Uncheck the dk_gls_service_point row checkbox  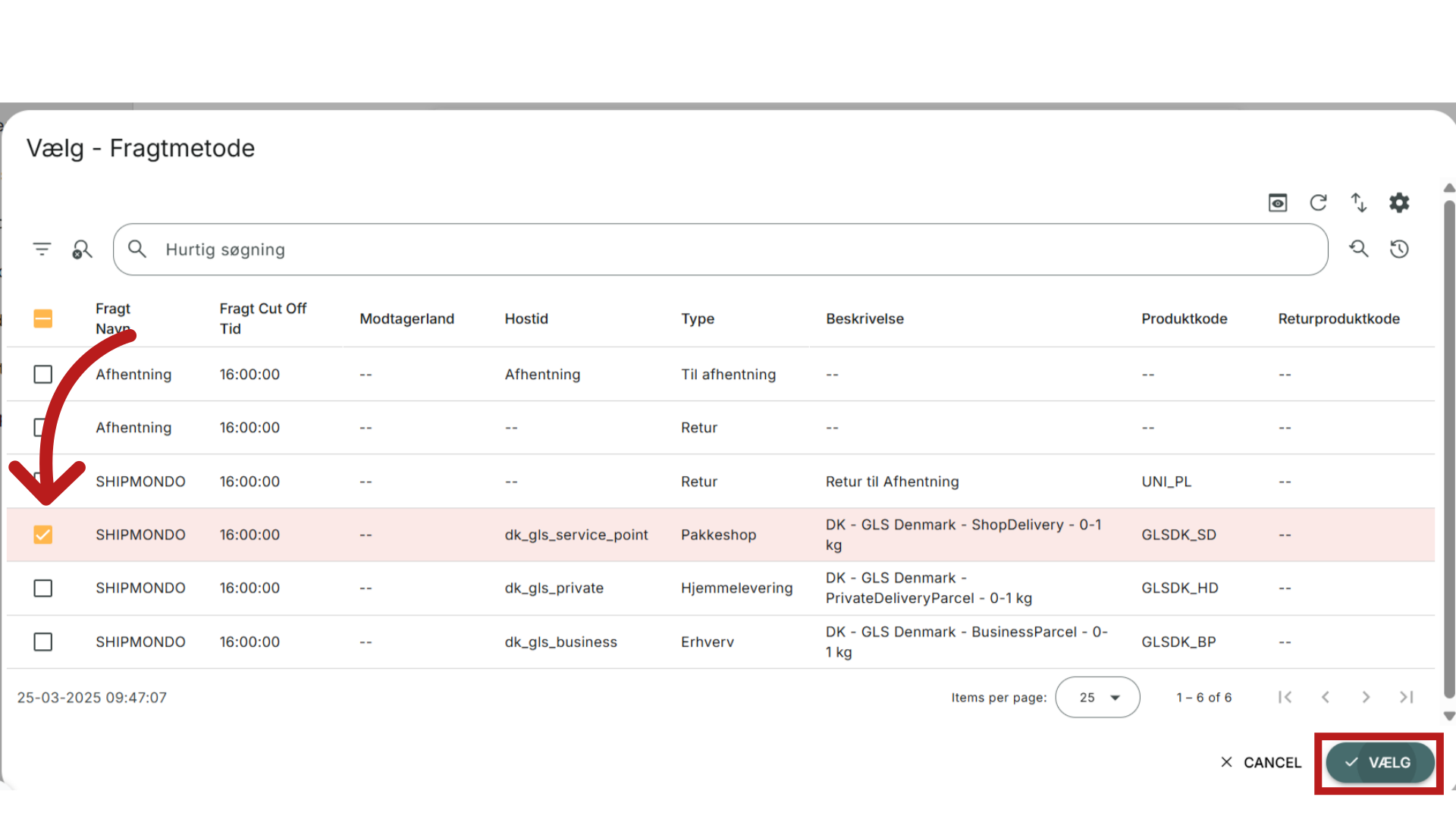(43, 535)
